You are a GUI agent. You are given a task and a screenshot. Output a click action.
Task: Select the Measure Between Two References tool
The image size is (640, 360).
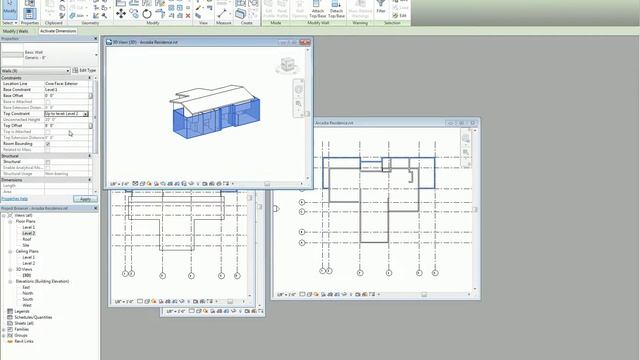(222, 14)
